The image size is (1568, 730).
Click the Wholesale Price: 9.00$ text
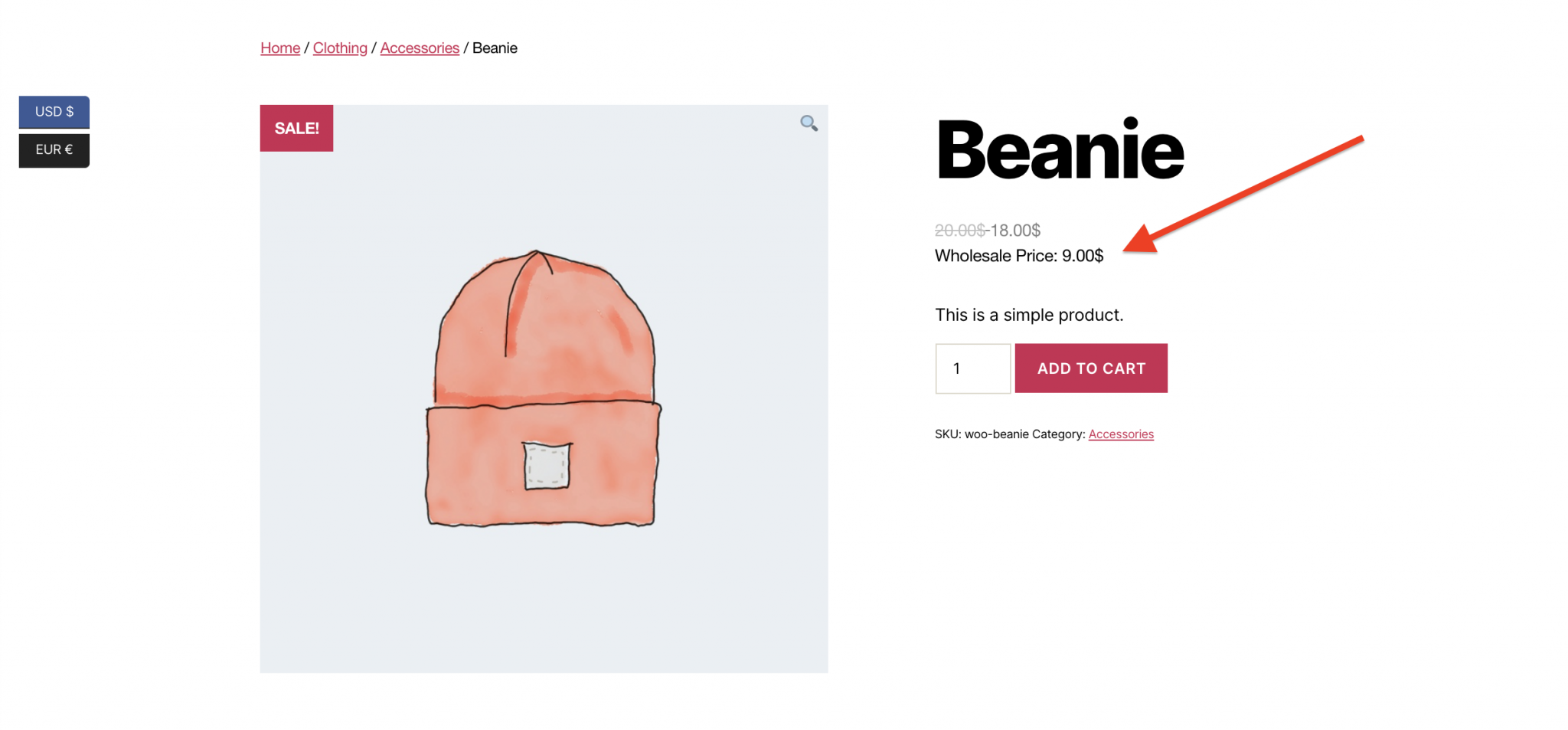pyautogui.click(x=1019, y=256)
